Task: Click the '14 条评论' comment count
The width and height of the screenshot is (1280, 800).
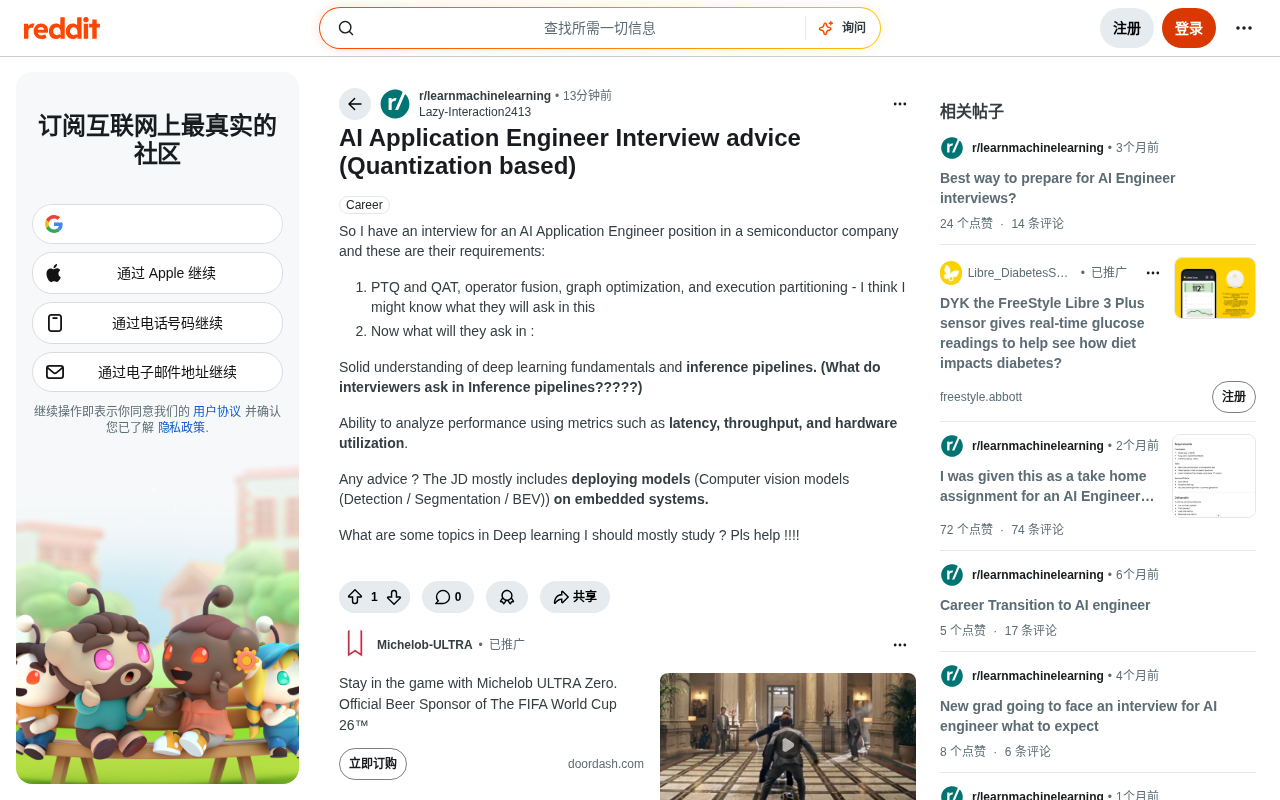Action: pos(1037,224)
